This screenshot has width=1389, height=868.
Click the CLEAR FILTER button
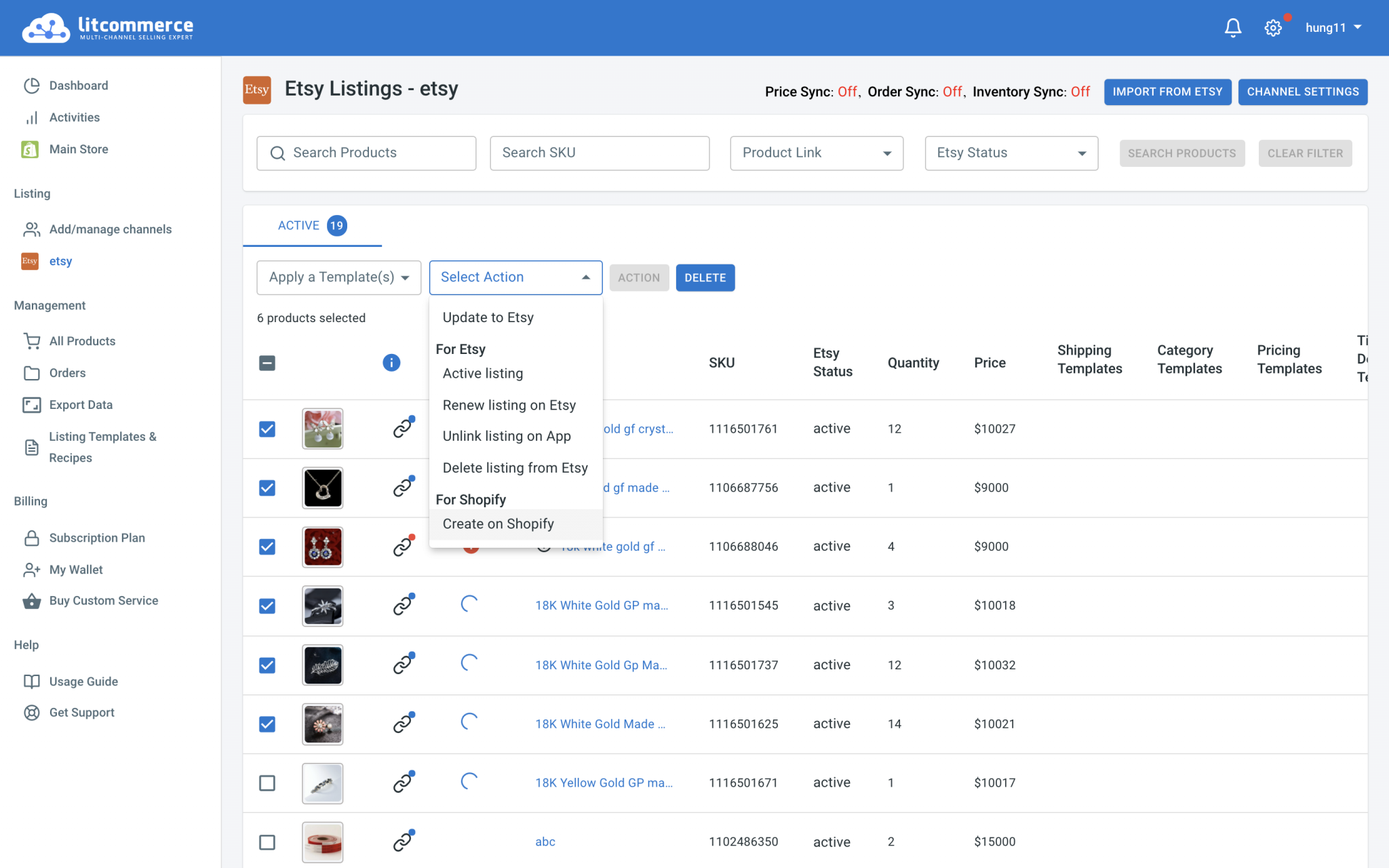[x=1305, y=153]
